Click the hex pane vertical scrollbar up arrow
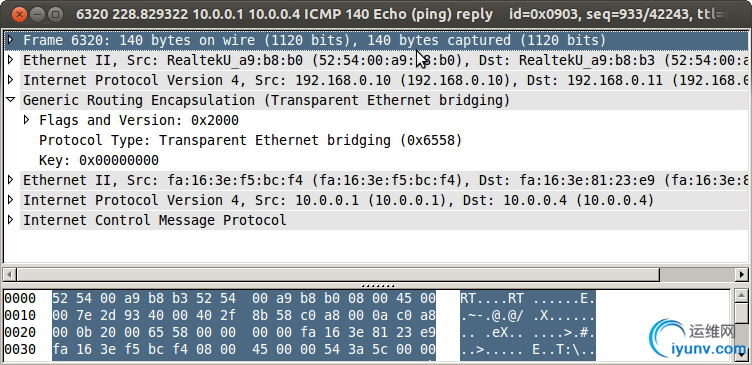The width and height of the screenshot is (752, 365). point(741,295)
